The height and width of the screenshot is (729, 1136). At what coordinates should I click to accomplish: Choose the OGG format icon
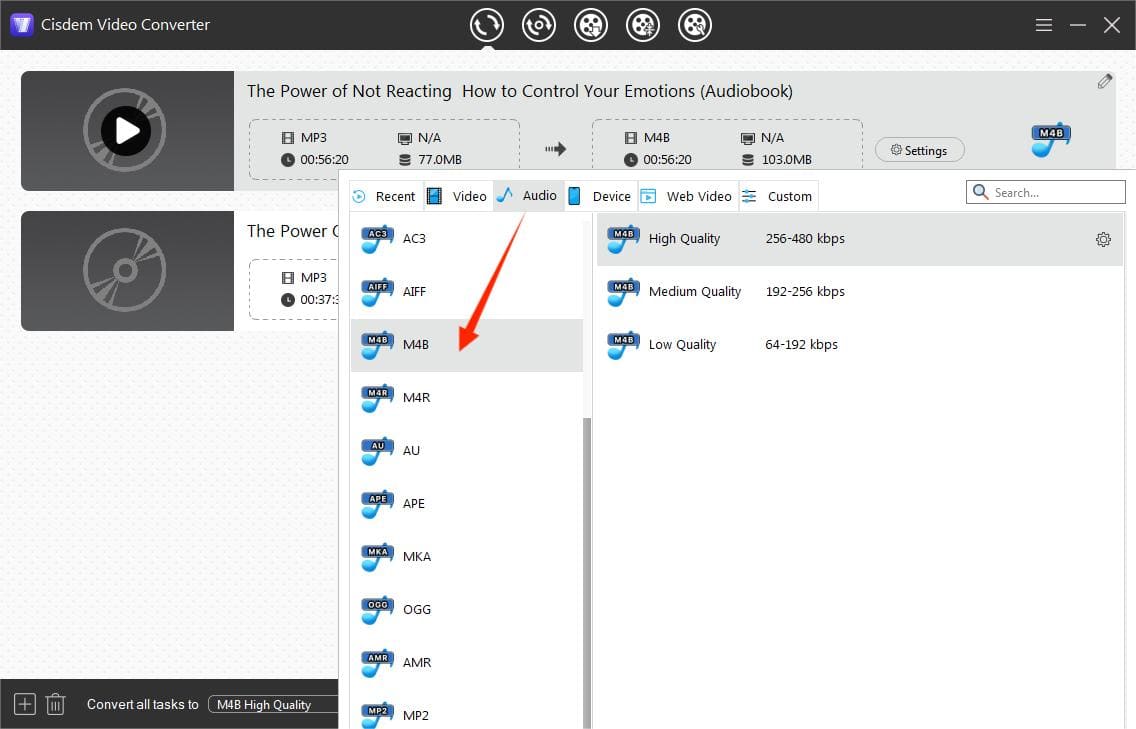[377, 609]
